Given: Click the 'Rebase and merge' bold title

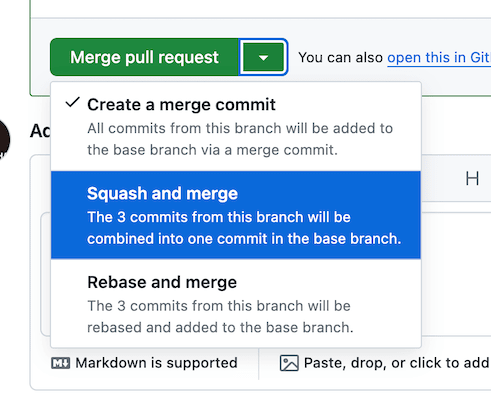Looking at the screenshot, I should pyautogui.click(x=162, y=282).
